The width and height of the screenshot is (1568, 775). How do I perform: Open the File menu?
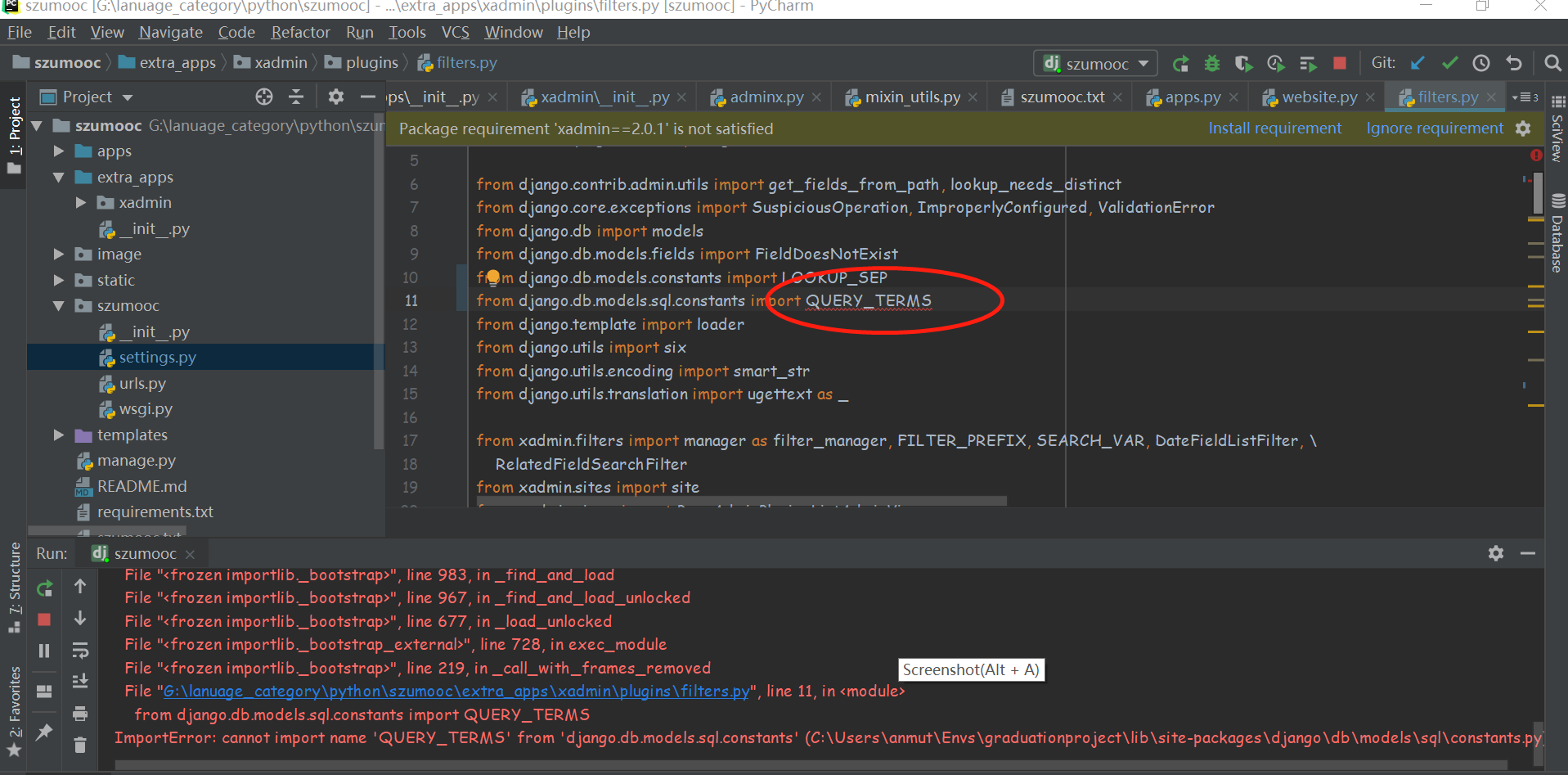coord(19,32)
